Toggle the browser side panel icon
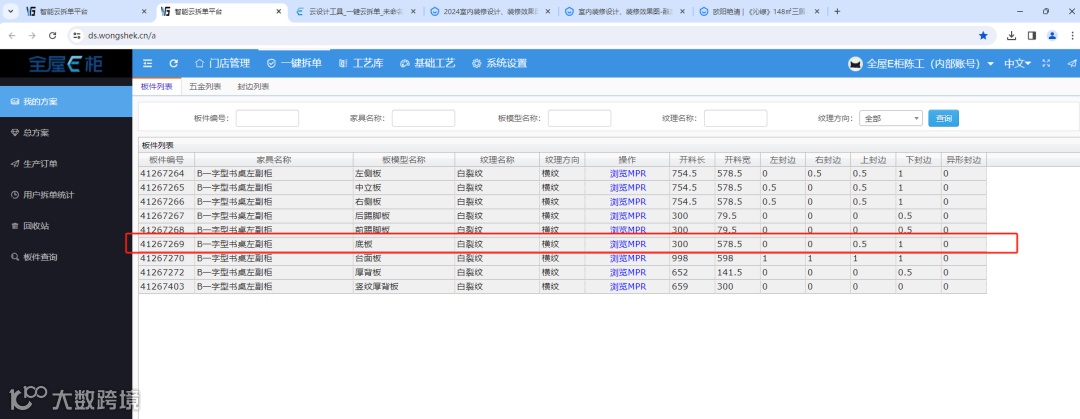 coord(1032,35)
